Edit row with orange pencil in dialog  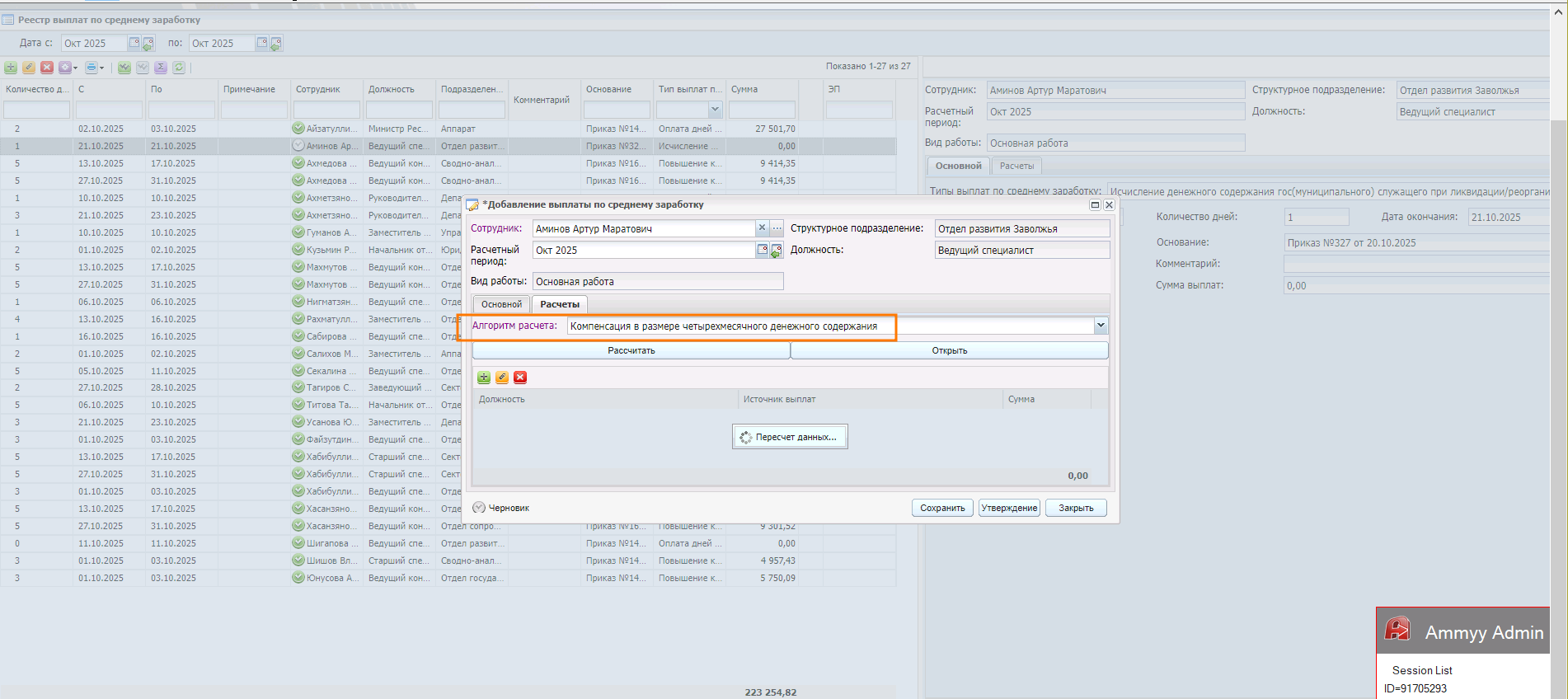(502, 378)
